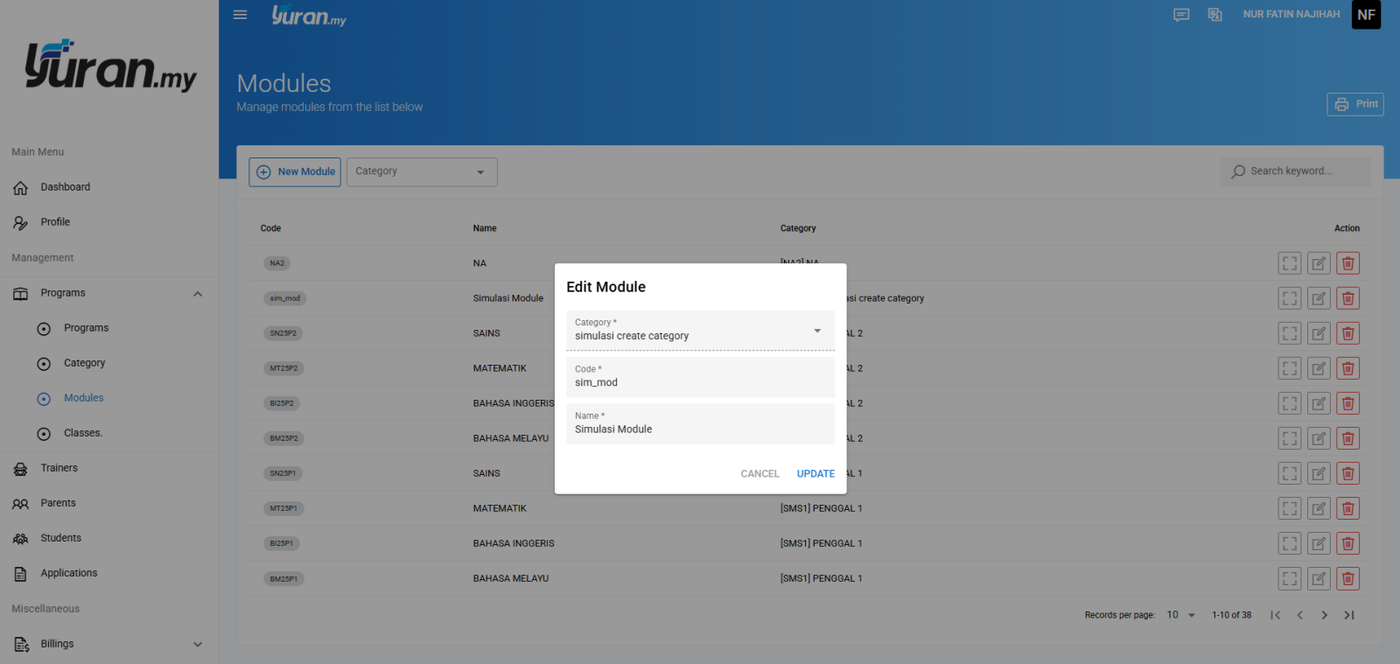Click the BM25P1 code chip
Screen dimensions: 1400x664
tap(283, 579)
